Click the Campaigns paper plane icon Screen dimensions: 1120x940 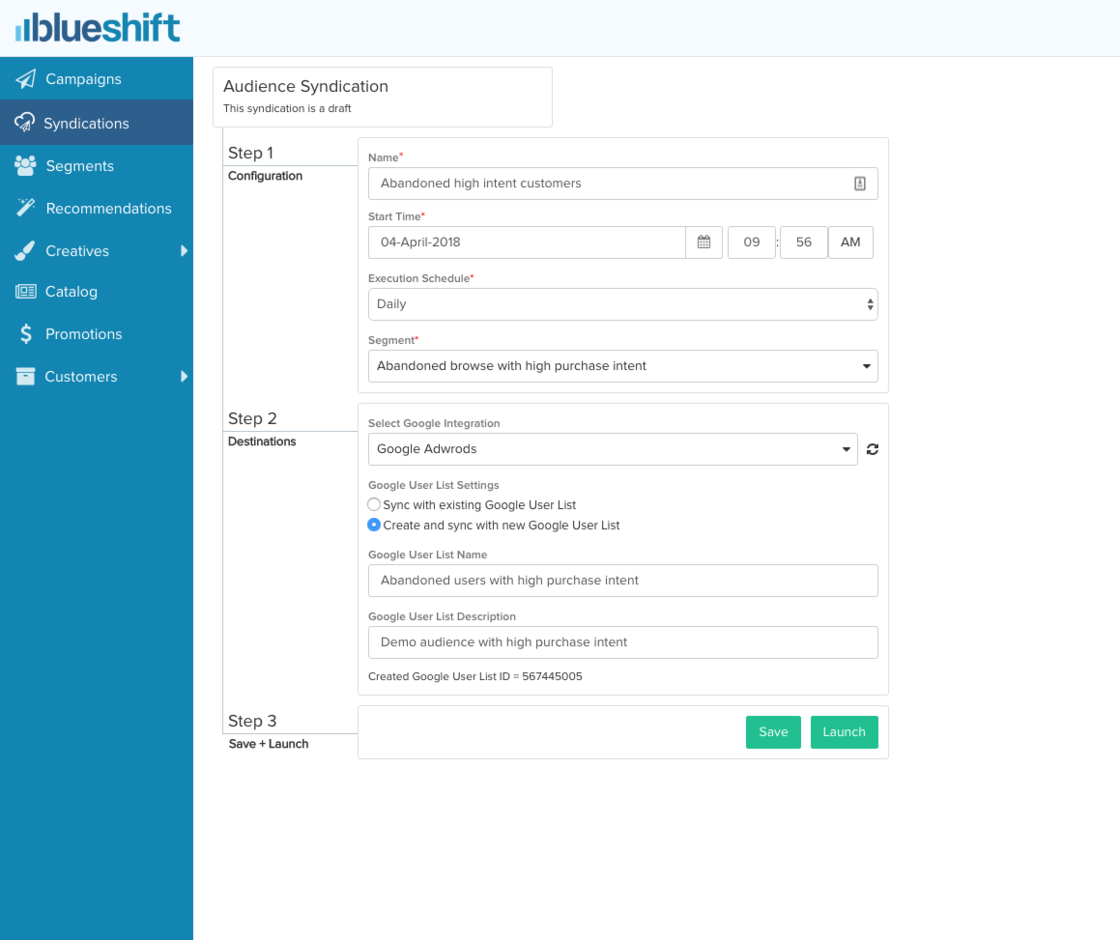click(26, 79)
